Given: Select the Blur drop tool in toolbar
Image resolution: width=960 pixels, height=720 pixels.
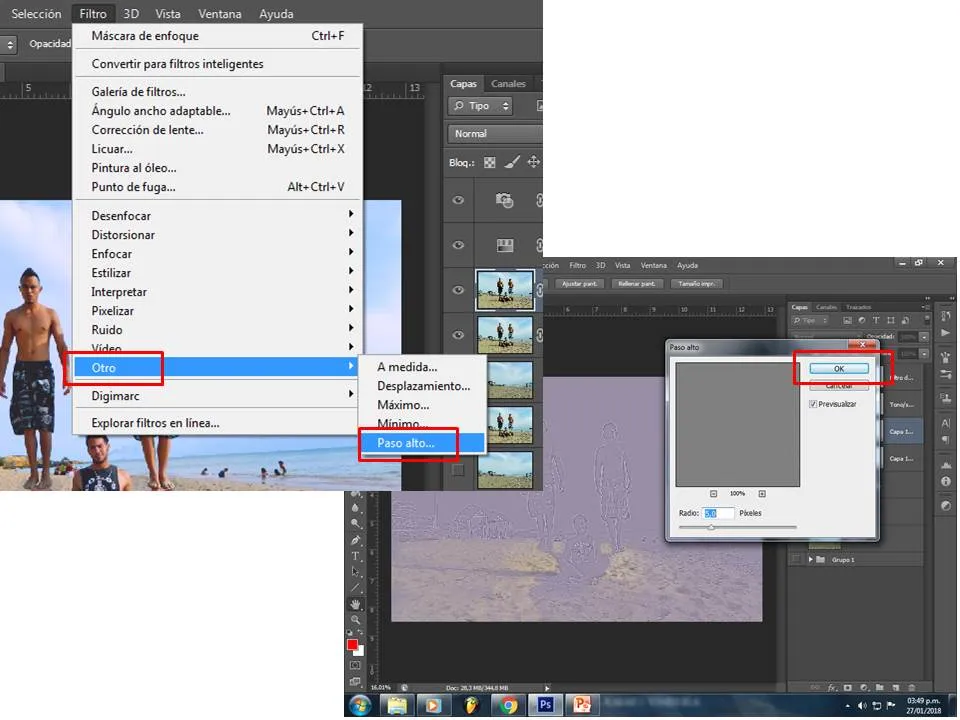Looking at the screenshot, I should pos(355,508).
